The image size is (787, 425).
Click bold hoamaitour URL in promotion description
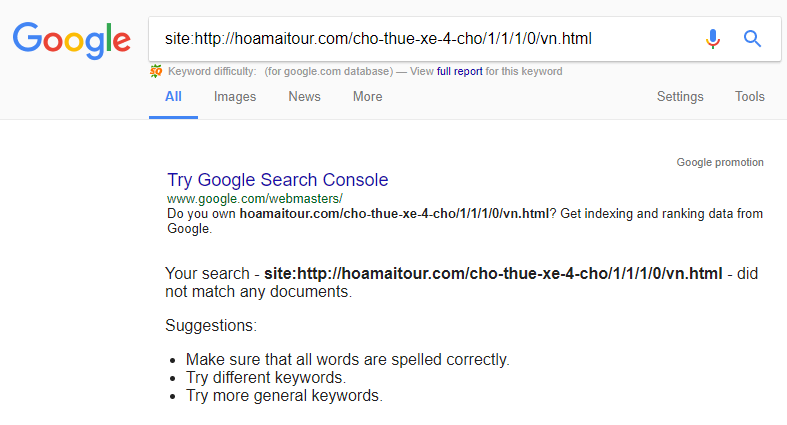point(394,214)
